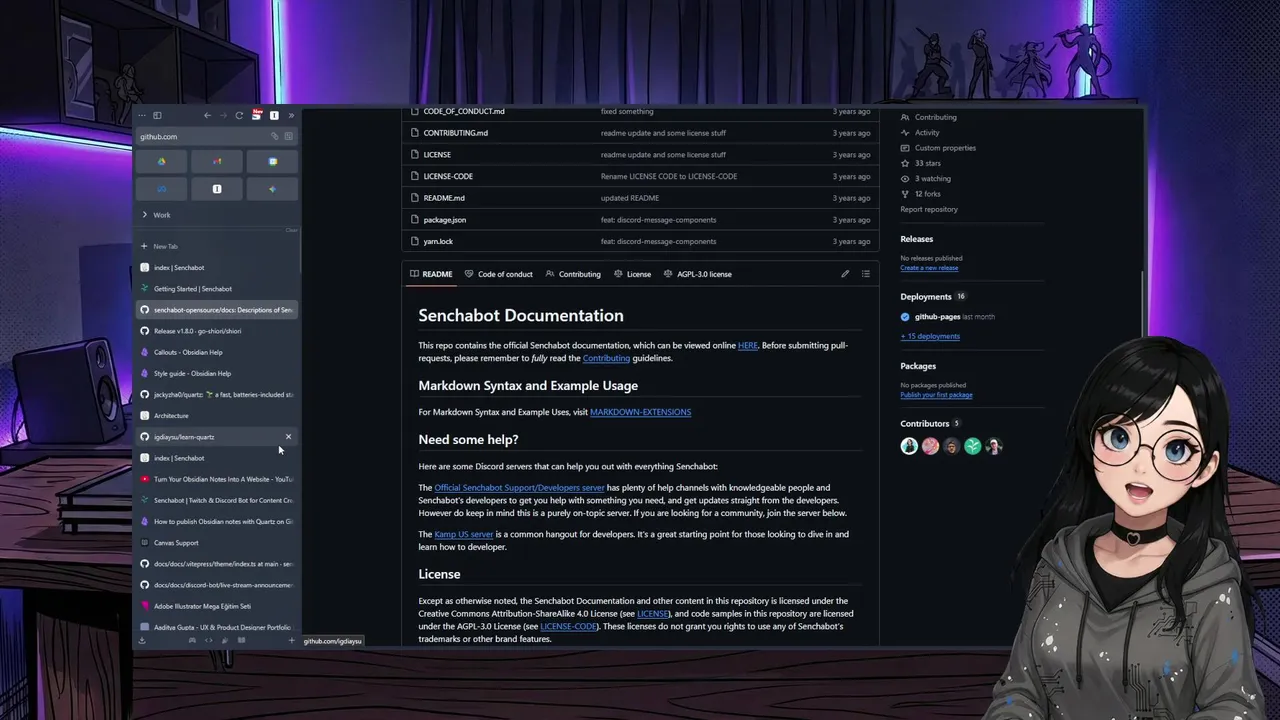Viewport: 1280px width, 720px height.
Task: View the 3 watching link
Action: point(926,179)
